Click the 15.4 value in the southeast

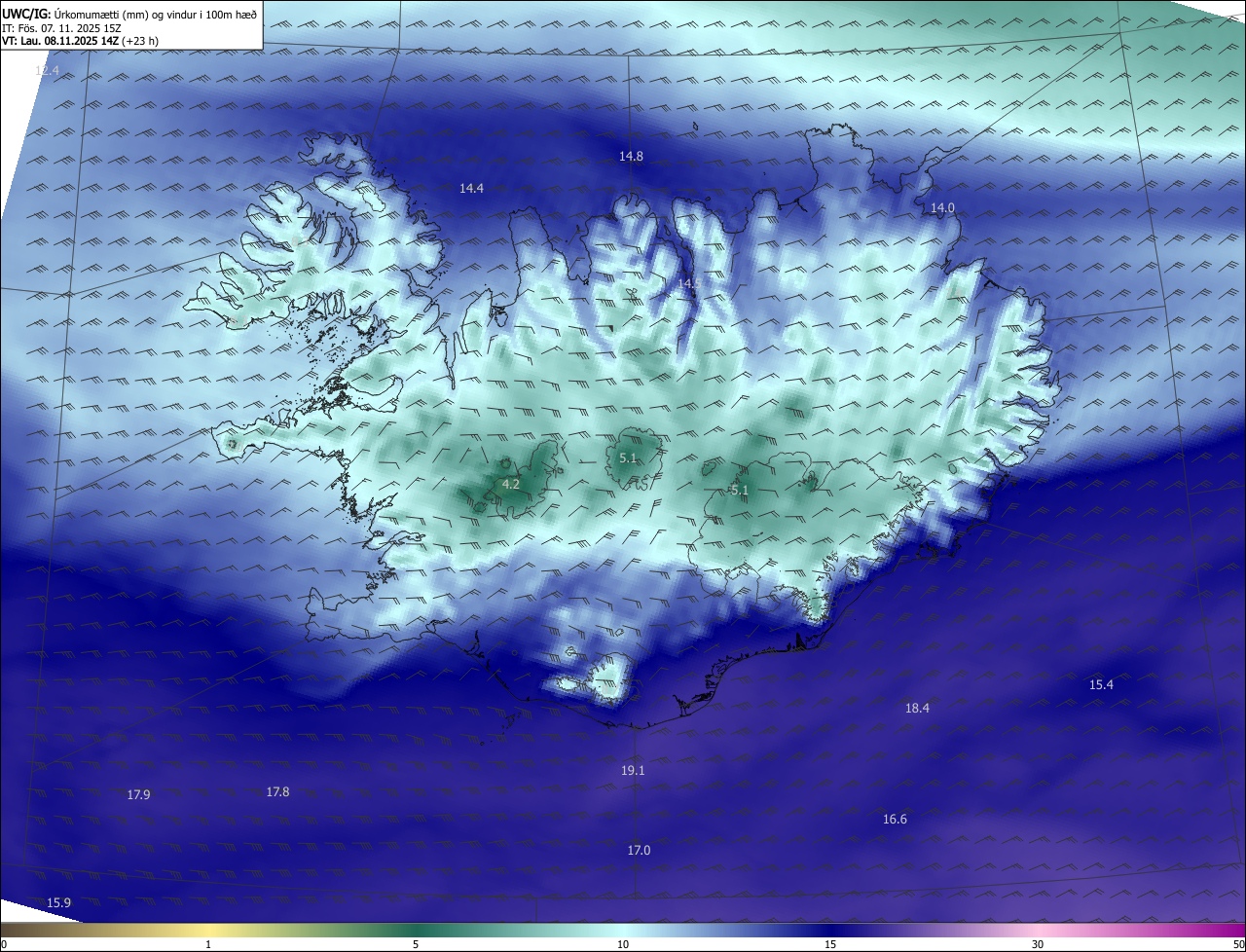click(1101, 684)
